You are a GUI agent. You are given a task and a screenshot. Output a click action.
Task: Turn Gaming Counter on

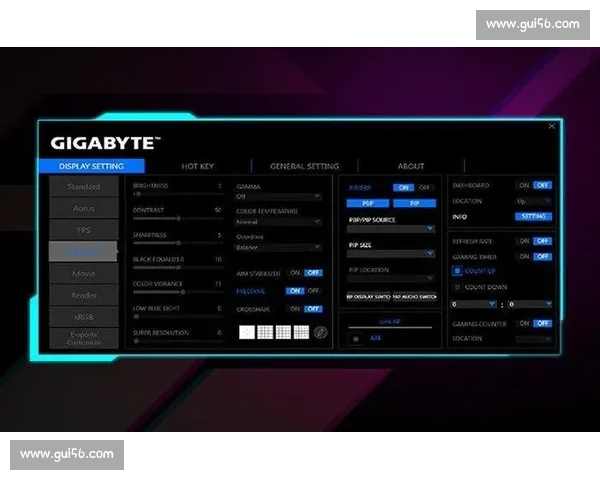click(x=524, y=323)
